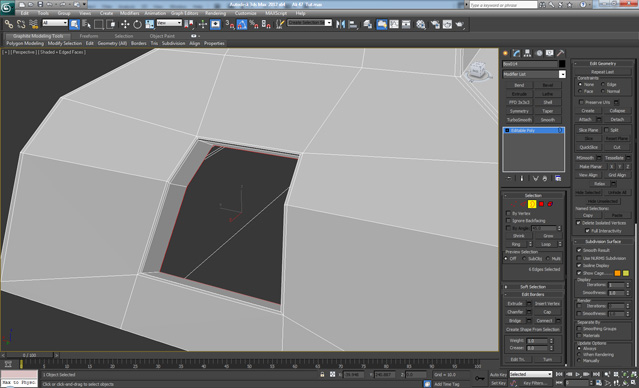Image resolution: width=639 pixels, height=388 pixels.
Task: Uncheck Delete Isolated Vertices
Action: tap(578, 223)
